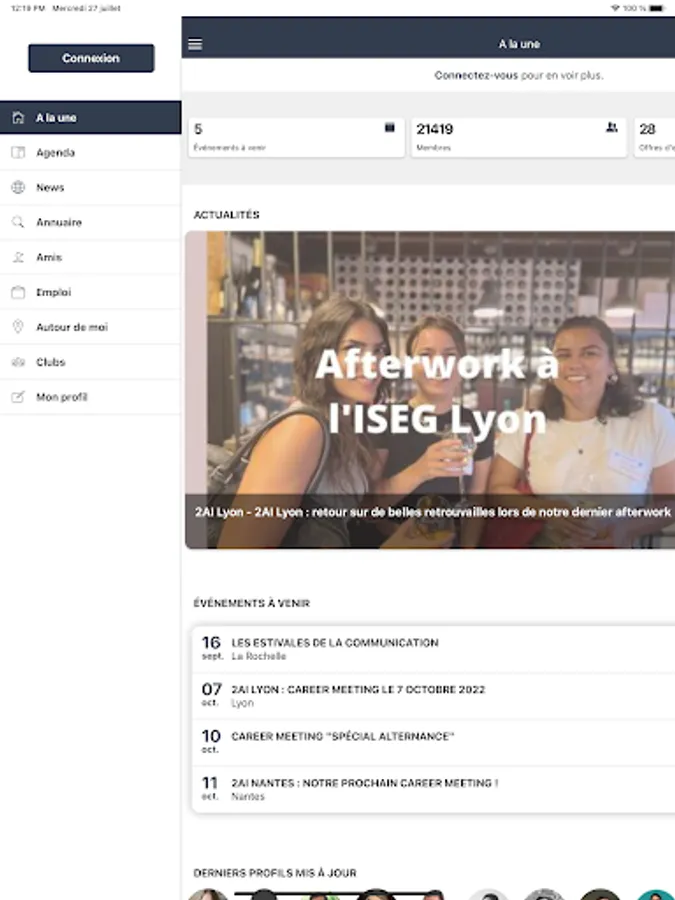The width and height of the screenshot is (675, 900).
Task: Open 2AI Lyon Career Meeting 7 octobre event
Action: (433, 696)
